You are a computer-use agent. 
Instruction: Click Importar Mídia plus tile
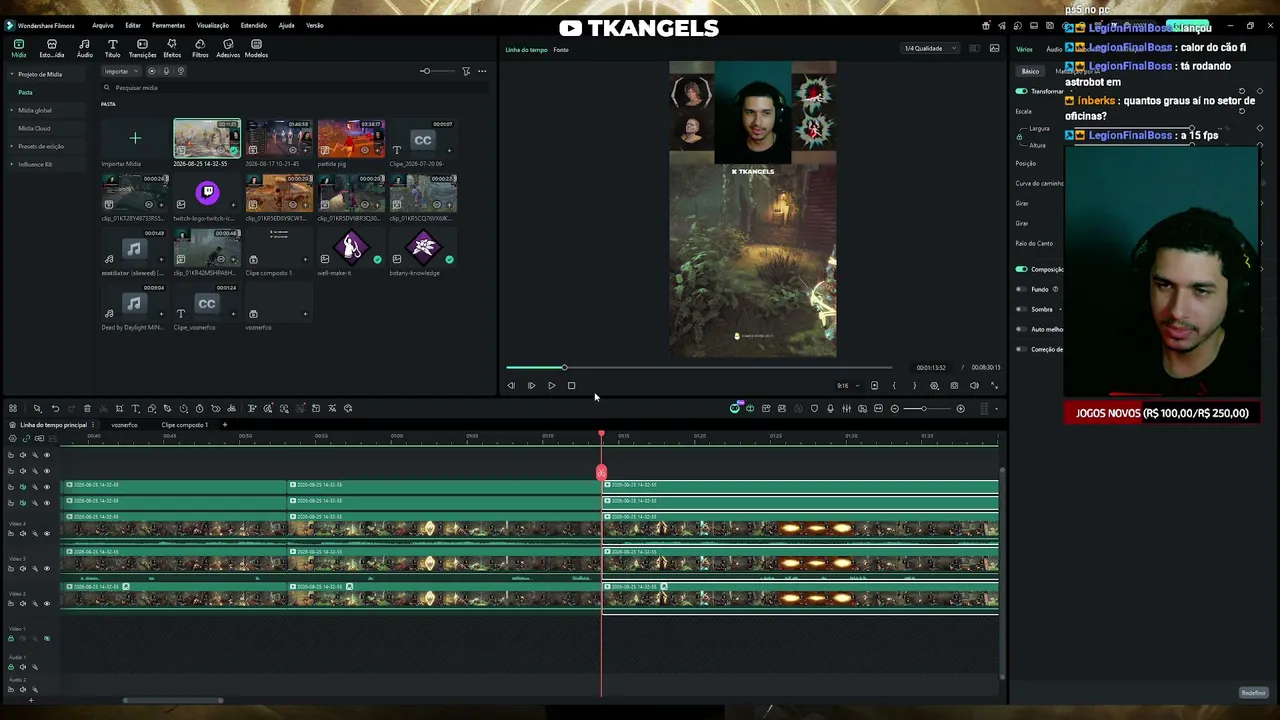[135, 138]
